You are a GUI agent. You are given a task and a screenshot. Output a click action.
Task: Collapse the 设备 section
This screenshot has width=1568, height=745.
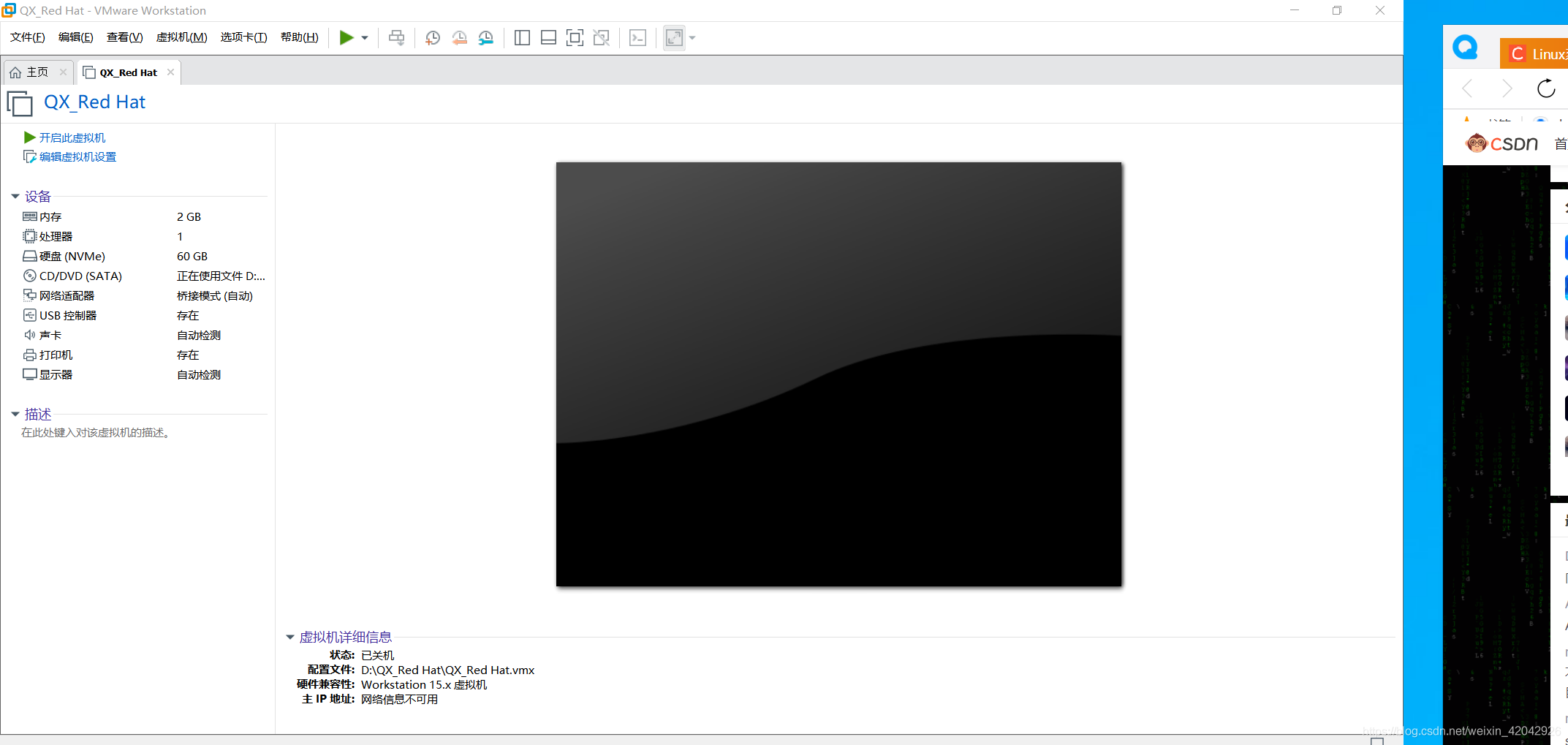point(15,196)
